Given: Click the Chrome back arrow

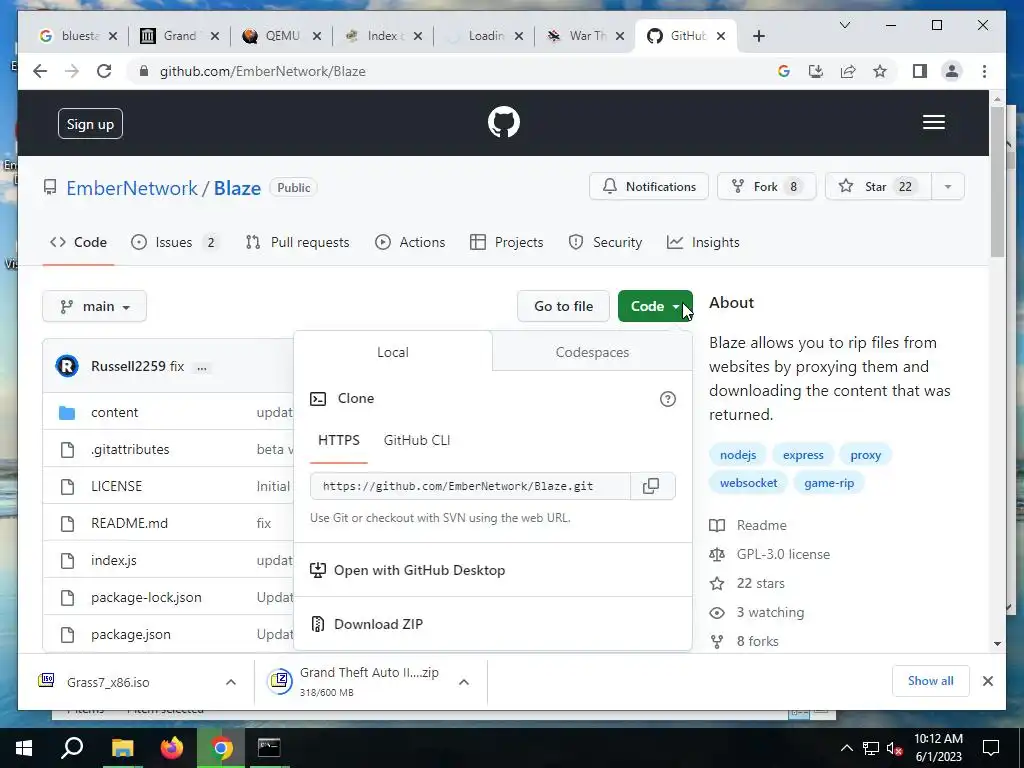Looking at the screenshot, I should point(40,71).
